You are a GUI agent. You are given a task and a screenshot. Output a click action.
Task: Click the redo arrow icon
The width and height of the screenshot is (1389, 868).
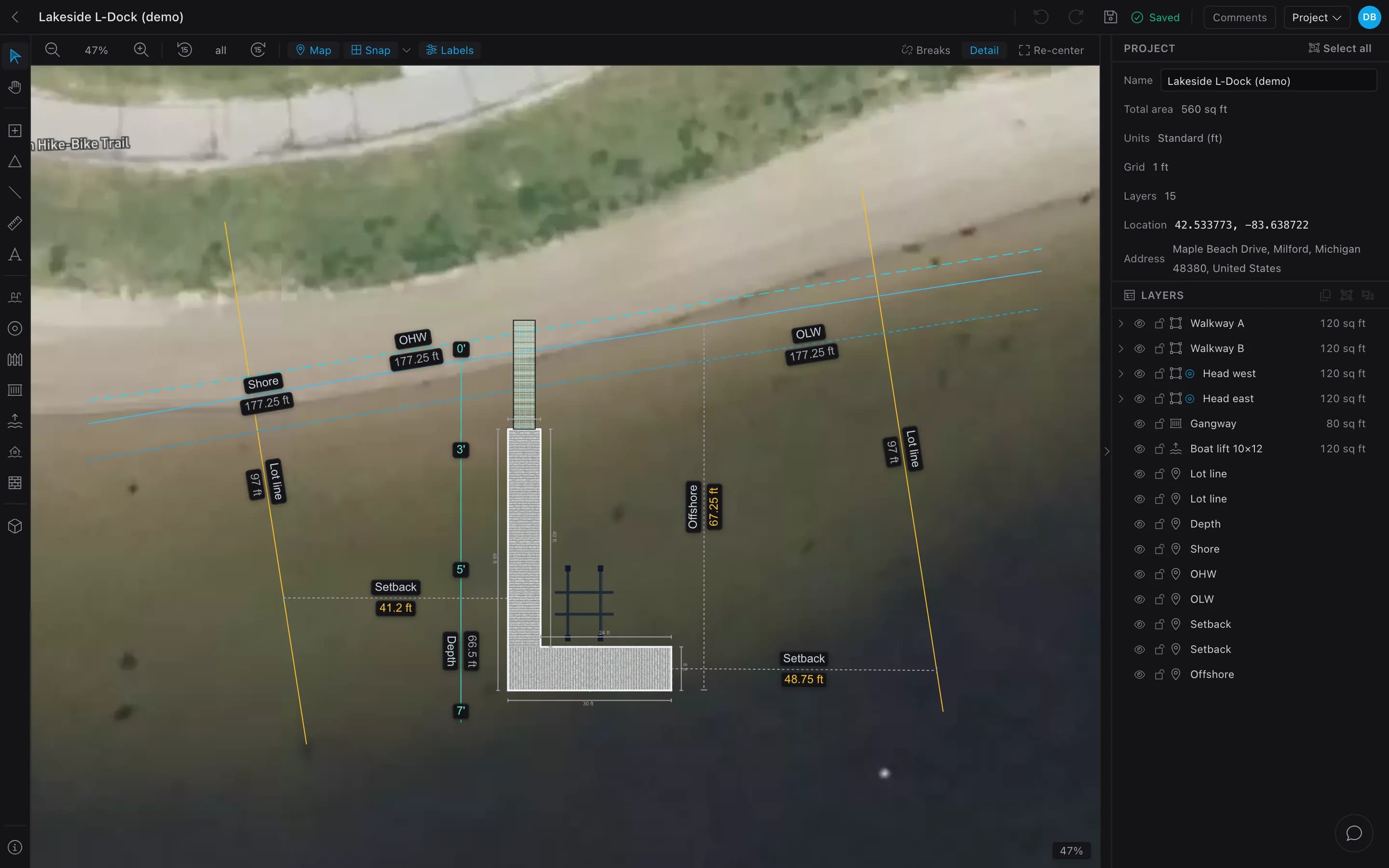coord(1076,17)
